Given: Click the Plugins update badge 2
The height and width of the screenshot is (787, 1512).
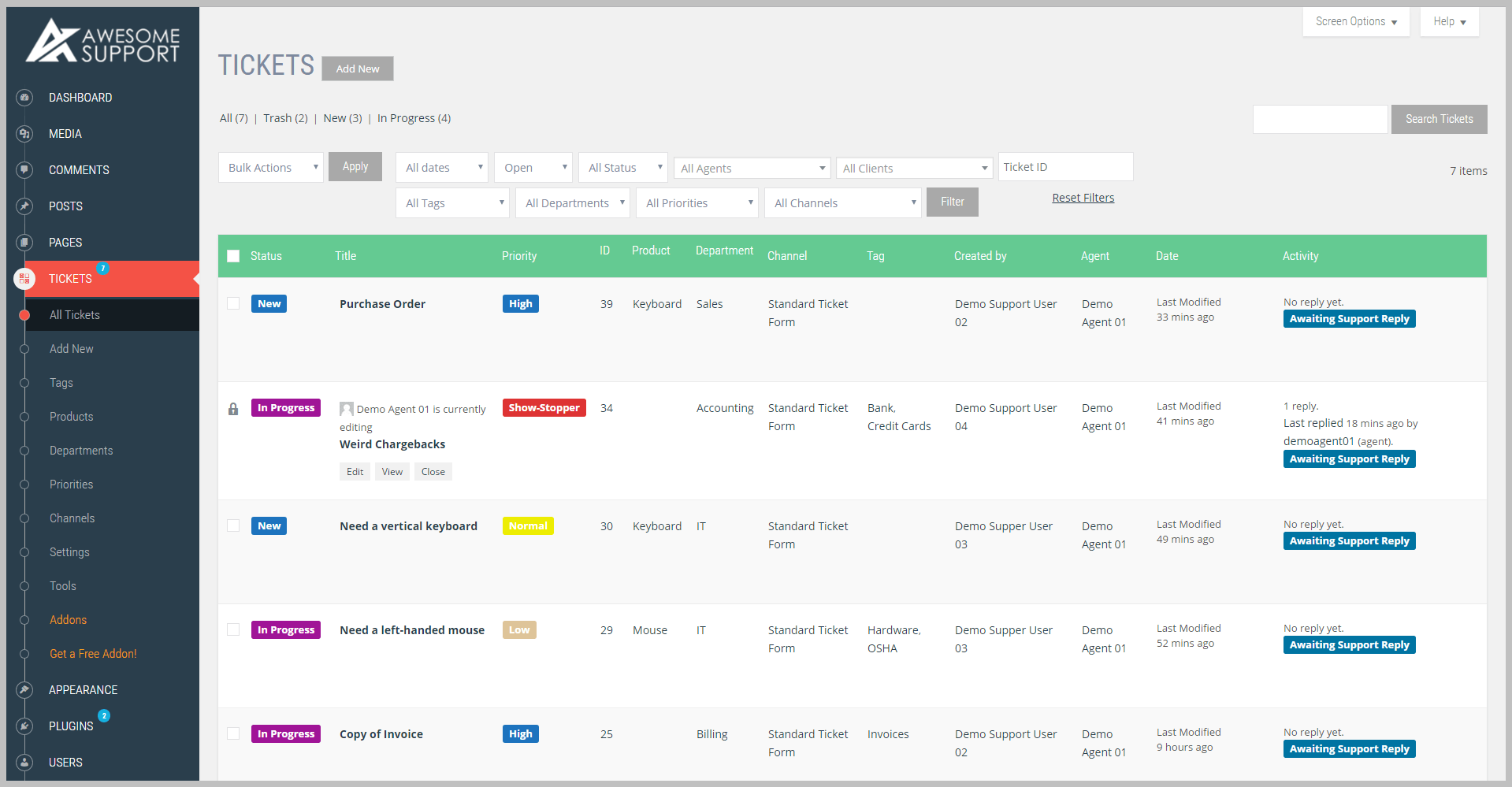Looking at the screenshot, I should [x=104, y=716].
